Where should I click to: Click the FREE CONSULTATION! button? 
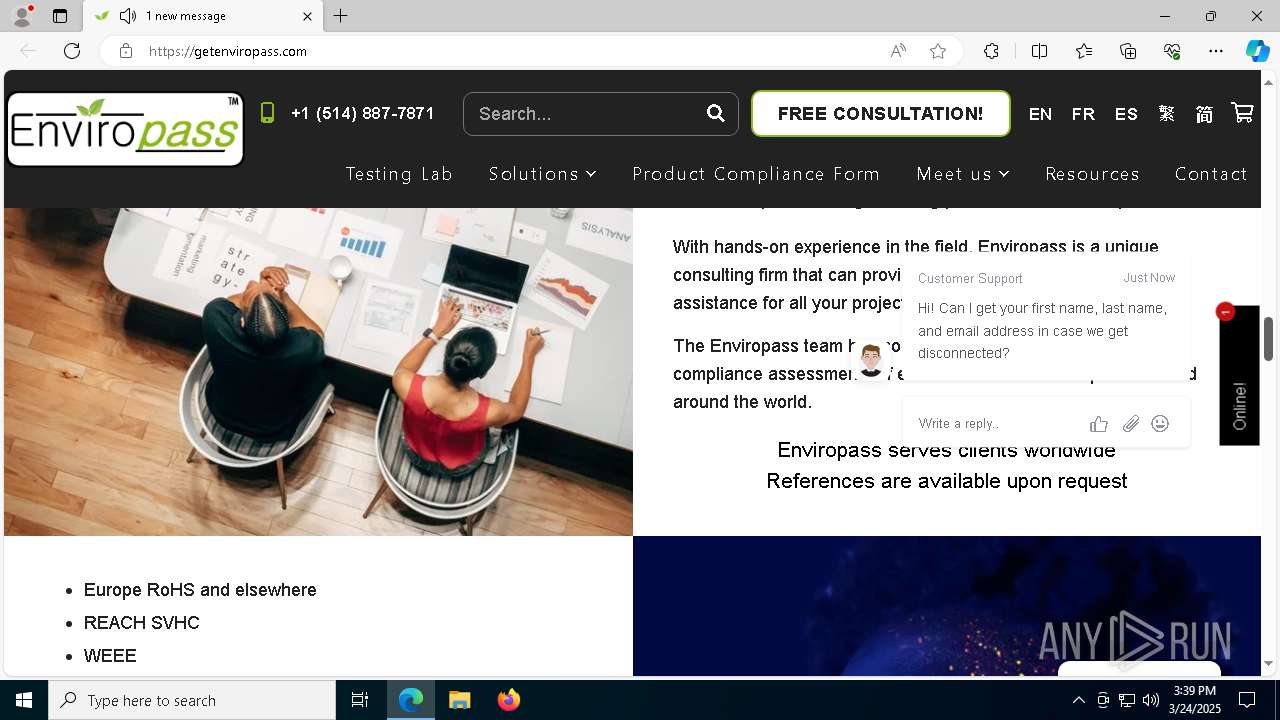880,114
